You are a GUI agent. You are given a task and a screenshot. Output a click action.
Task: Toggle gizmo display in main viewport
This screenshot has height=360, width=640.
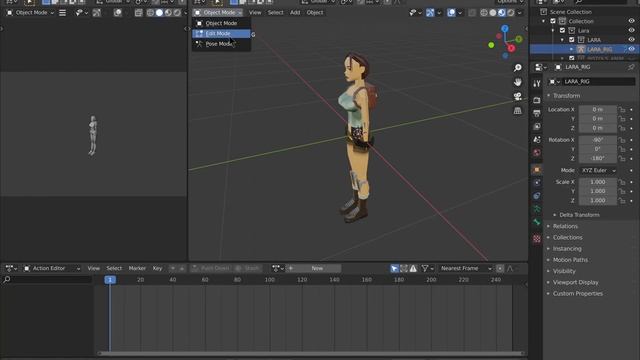click(430, 13)
